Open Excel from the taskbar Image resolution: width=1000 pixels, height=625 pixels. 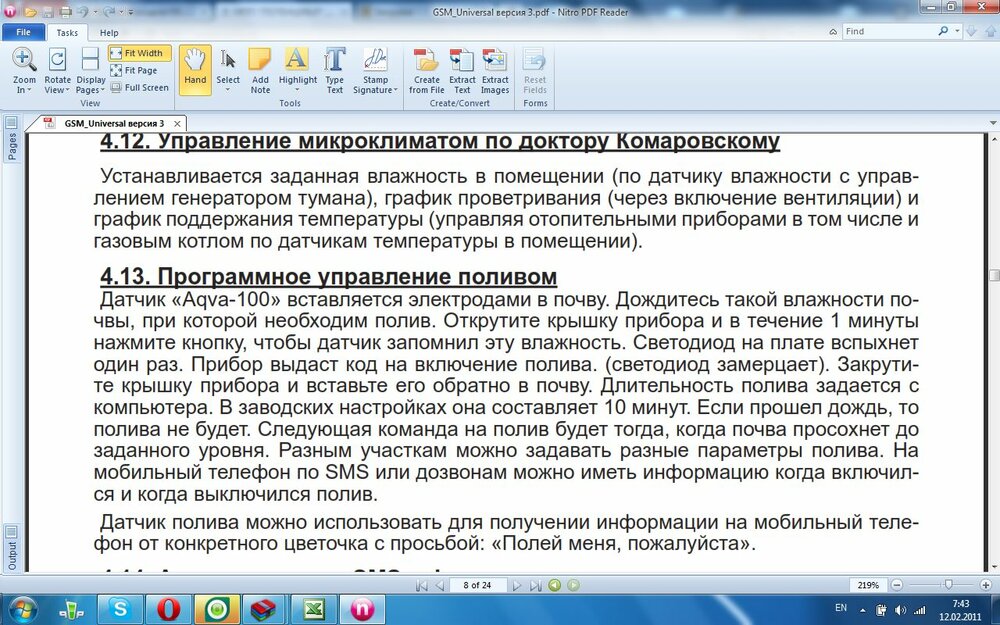(313, 609)
